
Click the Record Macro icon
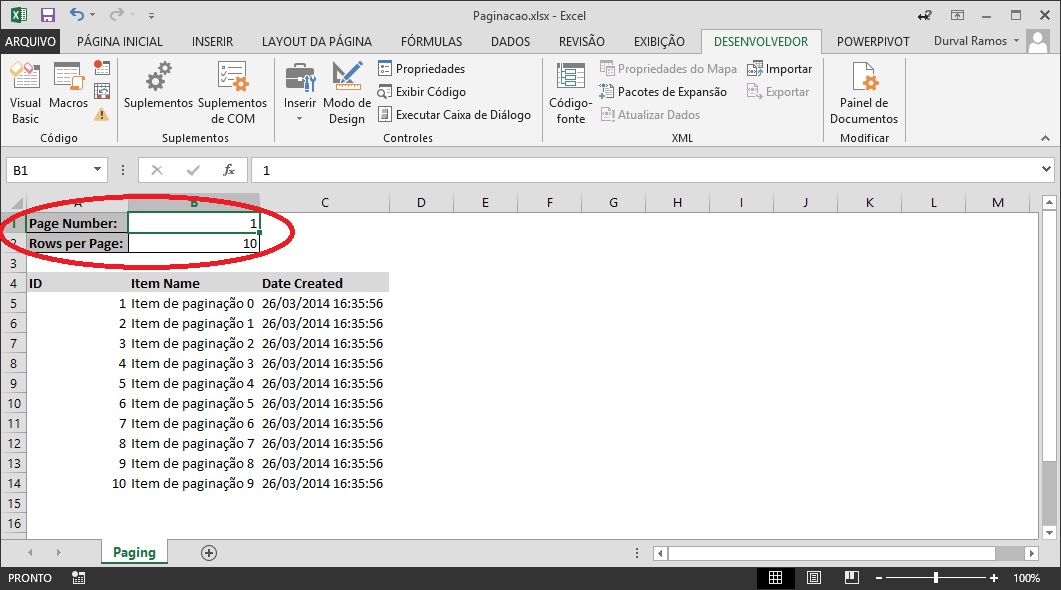tap(102, 68)
